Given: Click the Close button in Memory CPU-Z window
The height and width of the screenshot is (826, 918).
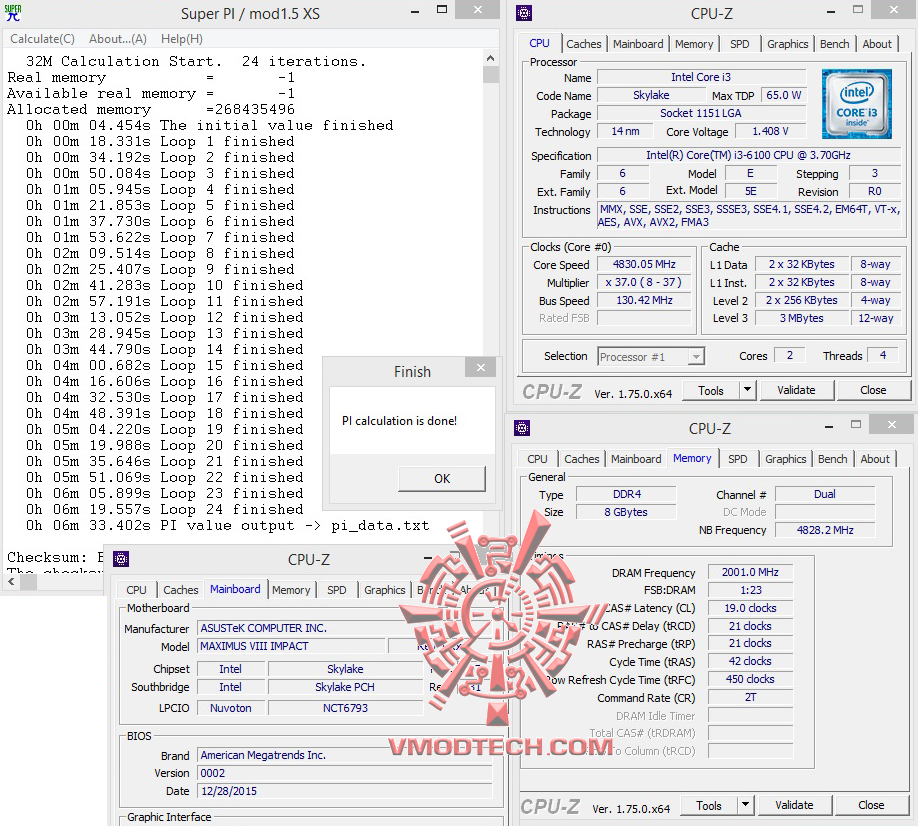Looking at the screenshot, I should click(871, 805).
